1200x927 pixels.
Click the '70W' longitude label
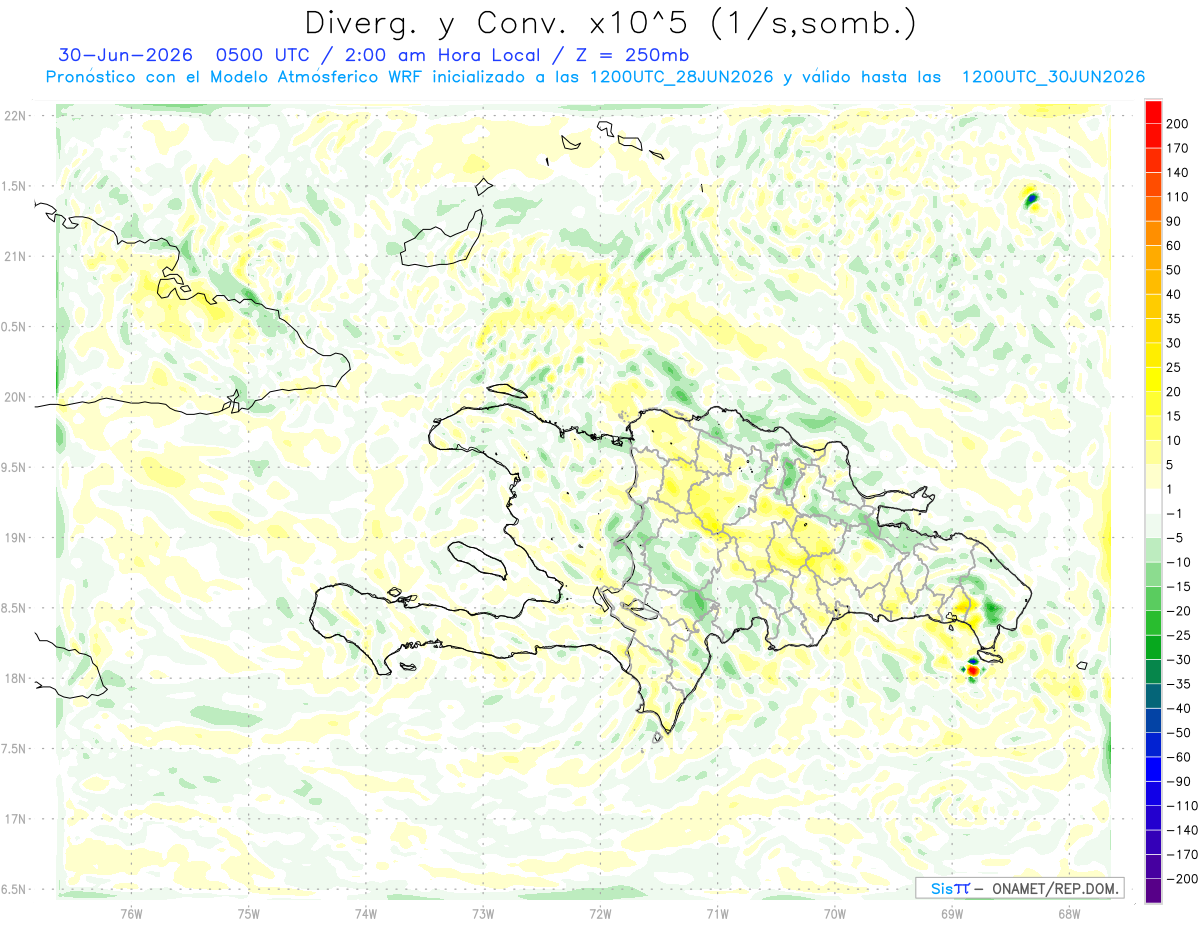[834, 914]
